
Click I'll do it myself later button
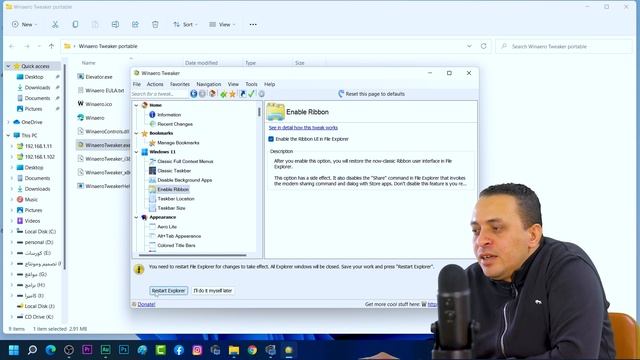click(x=213, y=291)
